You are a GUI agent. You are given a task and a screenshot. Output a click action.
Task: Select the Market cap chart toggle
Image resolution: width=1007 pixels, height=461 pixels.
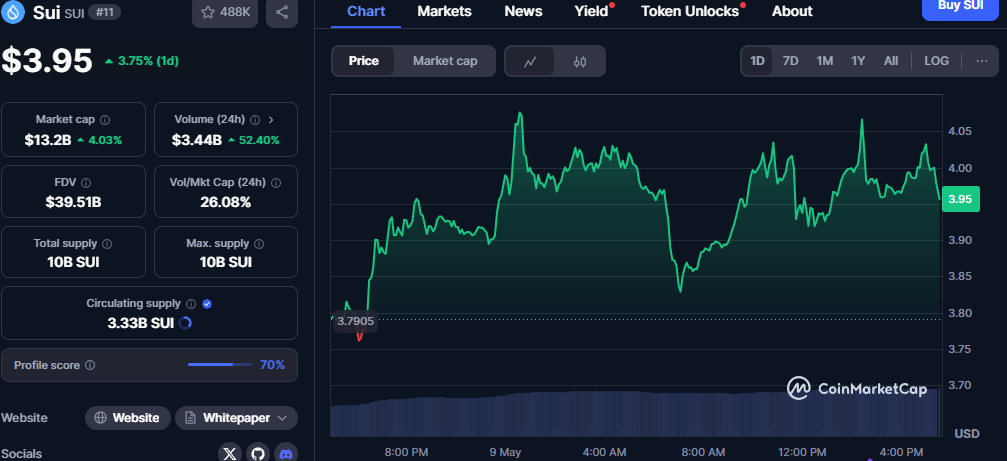(x=445, y=61)
